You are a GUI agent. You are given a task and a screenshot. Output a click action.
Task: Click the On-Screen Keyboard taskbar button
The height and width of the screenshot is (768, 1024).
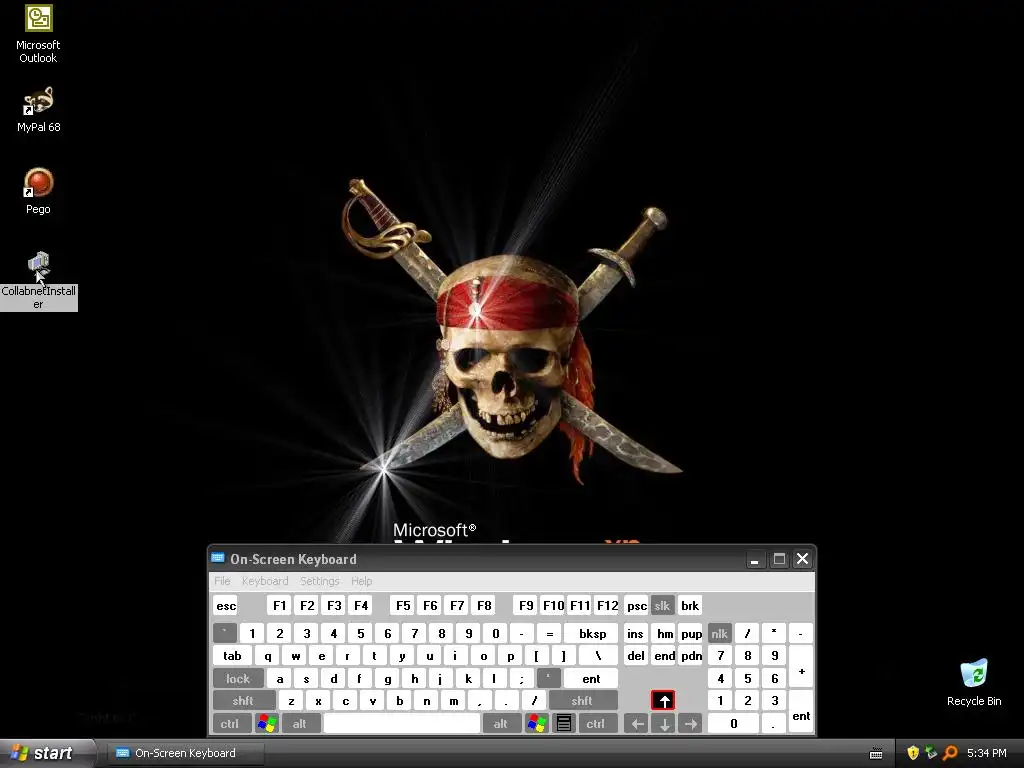(185, 753)
